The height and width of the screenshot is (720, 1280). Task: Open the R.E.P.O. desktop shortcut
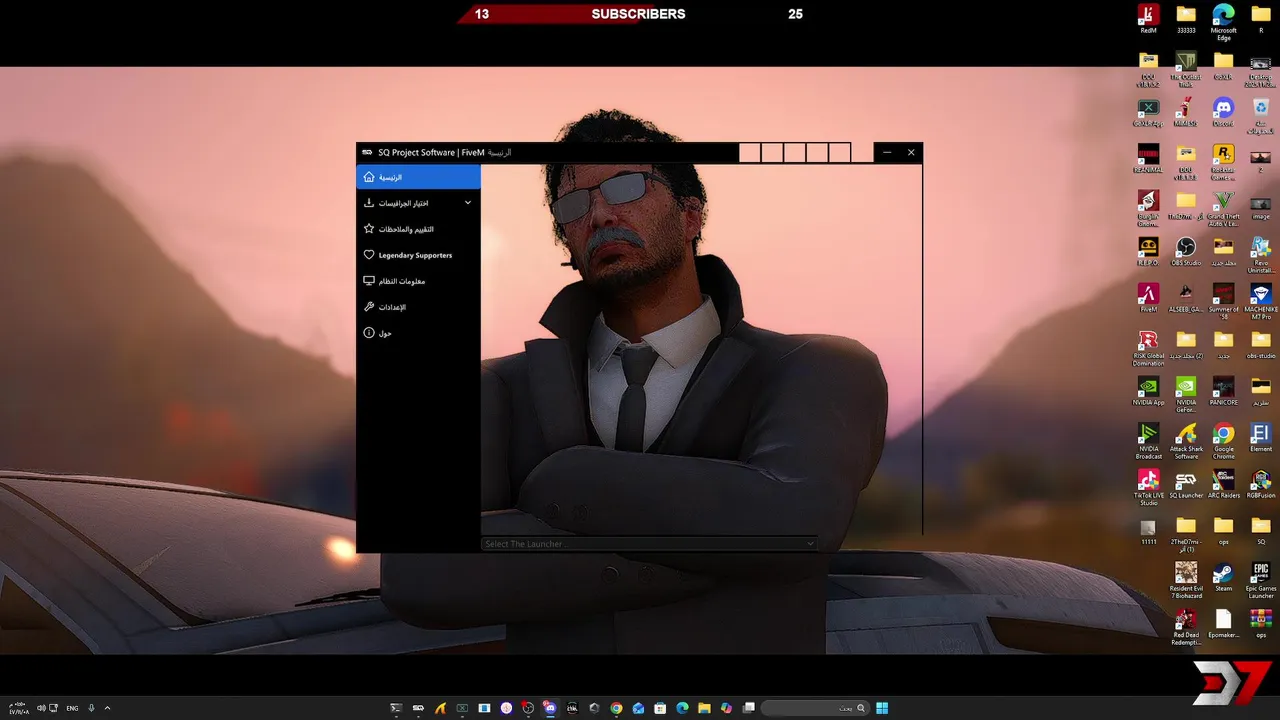1148,250
